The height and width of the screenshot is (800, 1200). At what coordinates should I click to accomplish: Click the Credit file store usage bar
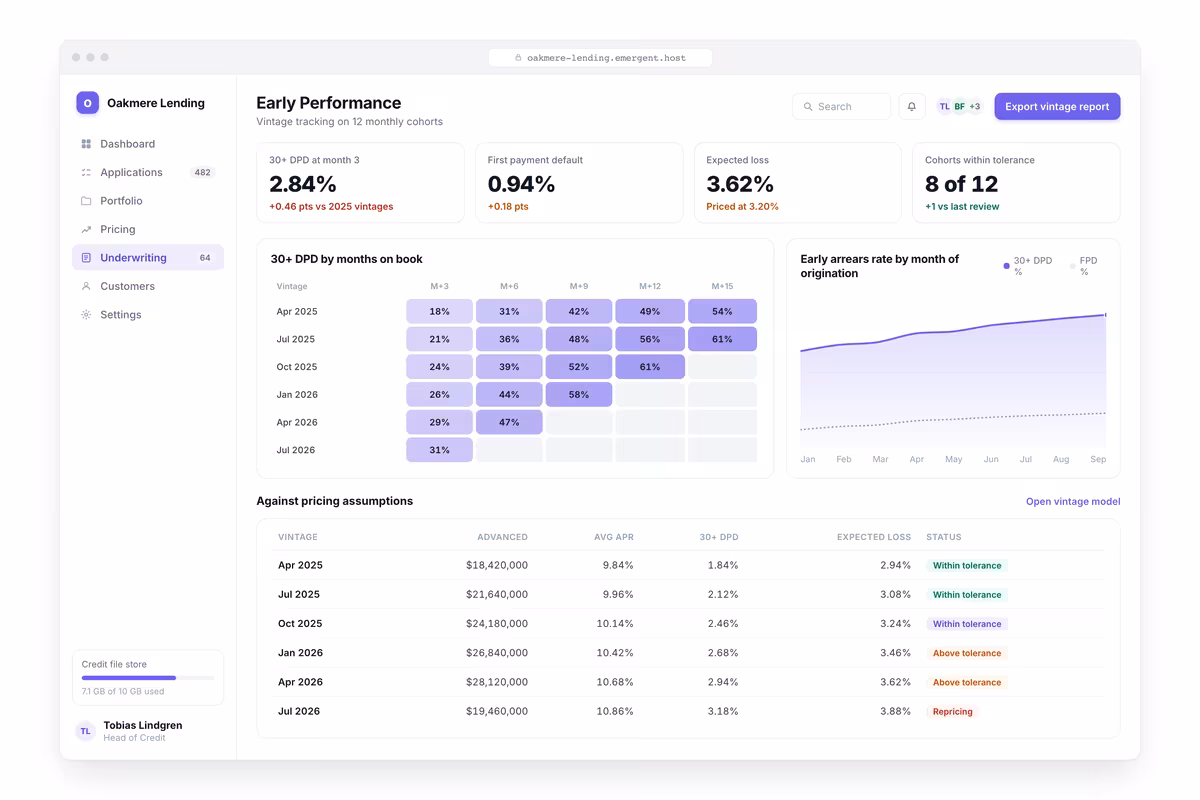coord(148,678)
